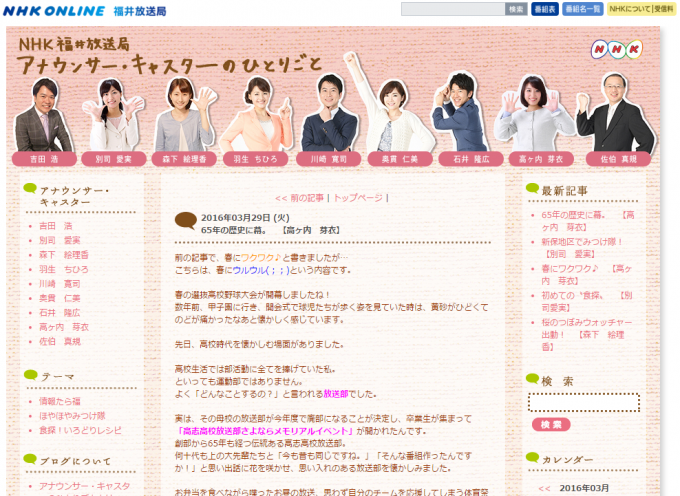Select the 吉田 浩 name tab in banner
680x496 pixels.
[x=44, y=159]
